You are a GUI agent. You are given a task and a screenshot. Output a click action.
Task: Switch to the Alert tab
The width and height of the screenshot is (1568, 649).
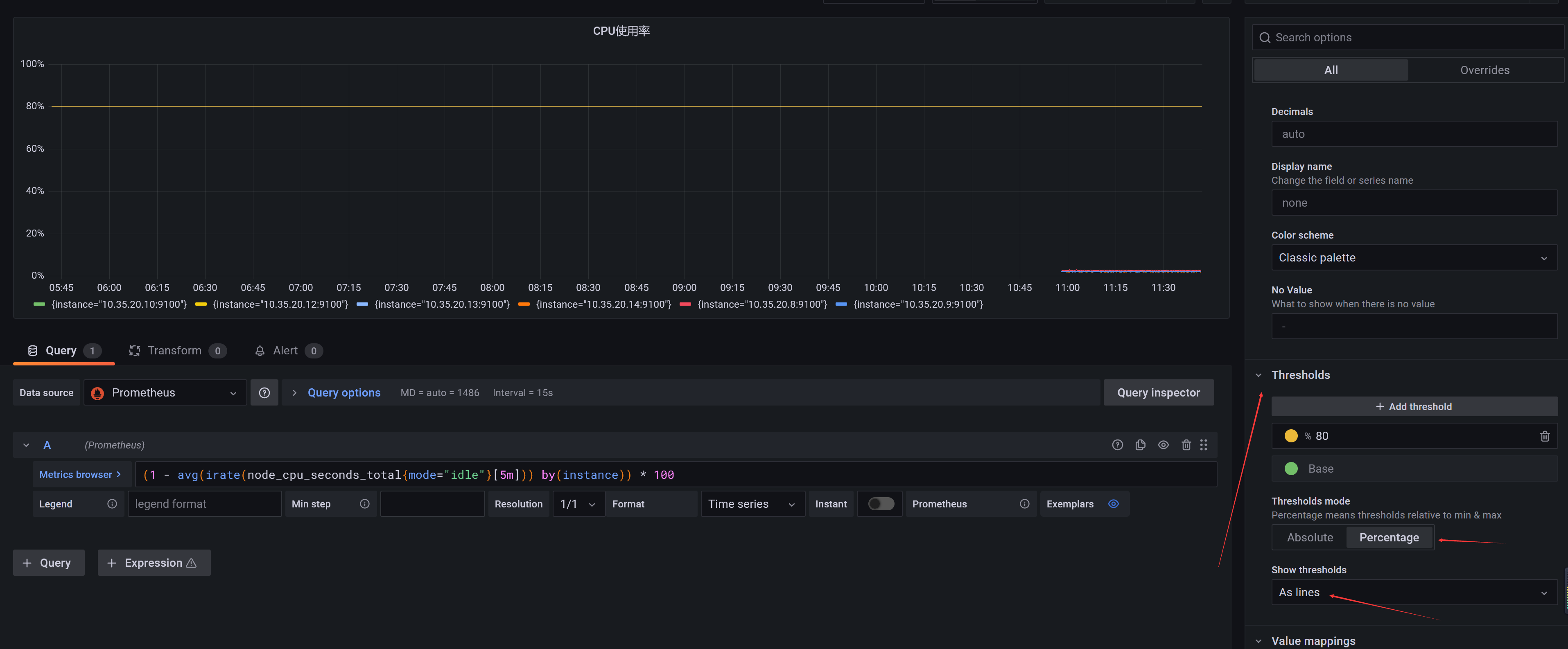288,350
